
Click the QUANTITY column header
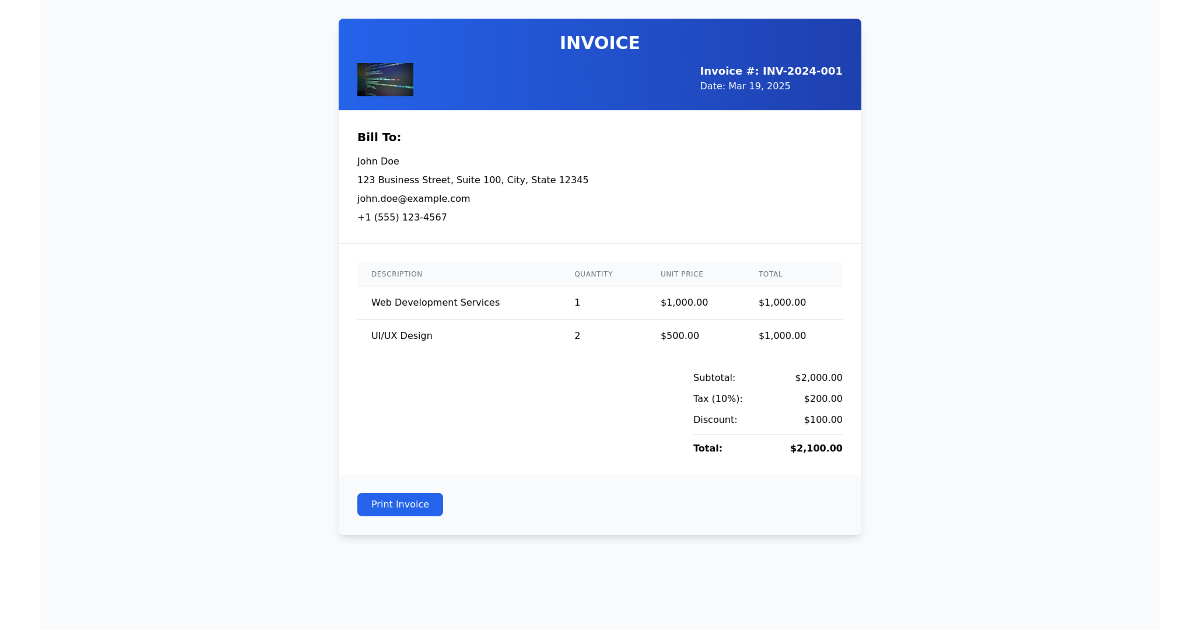coord(593,274)
